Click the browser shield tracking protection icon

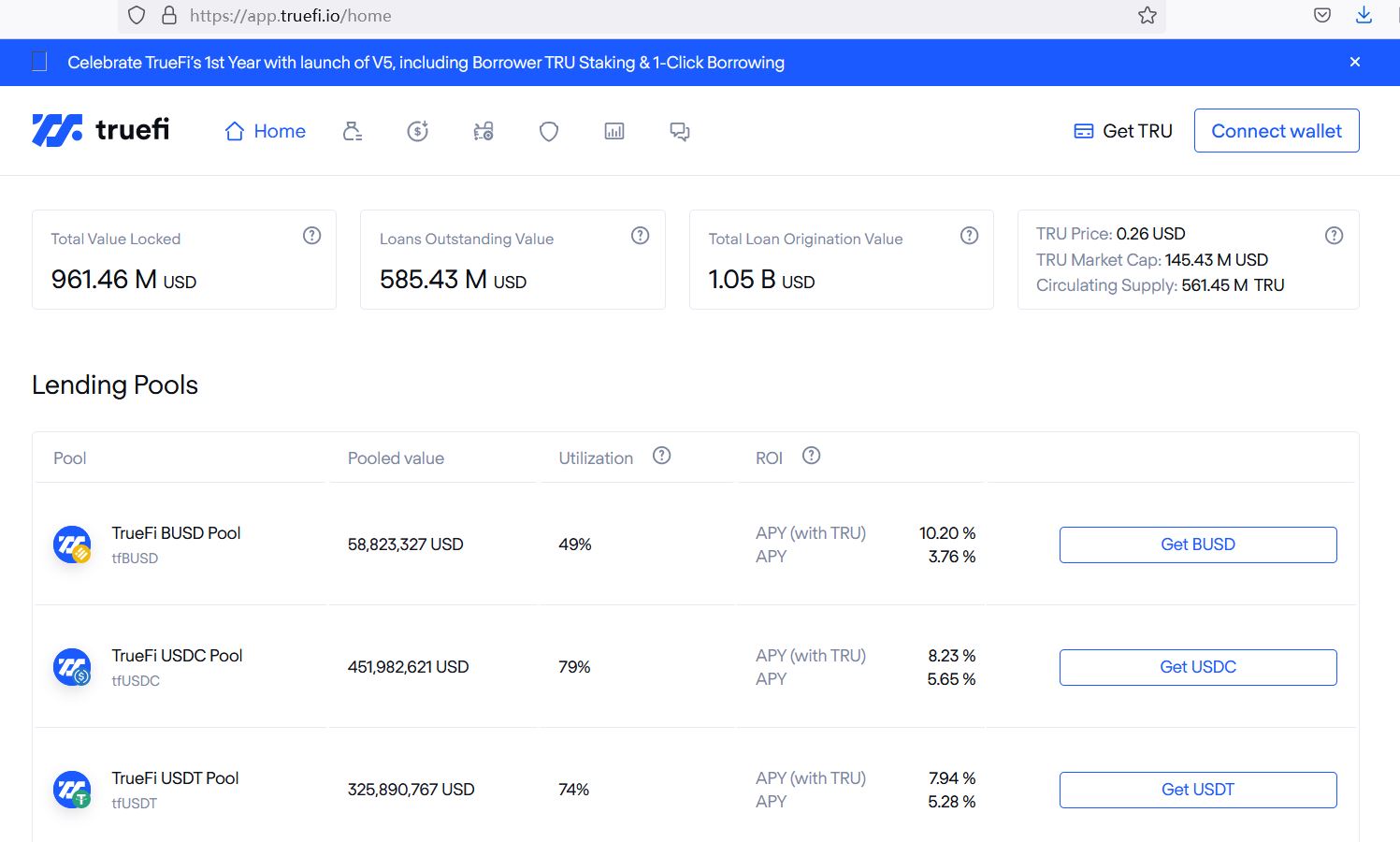pyautogui.click(x=137, y=15)
